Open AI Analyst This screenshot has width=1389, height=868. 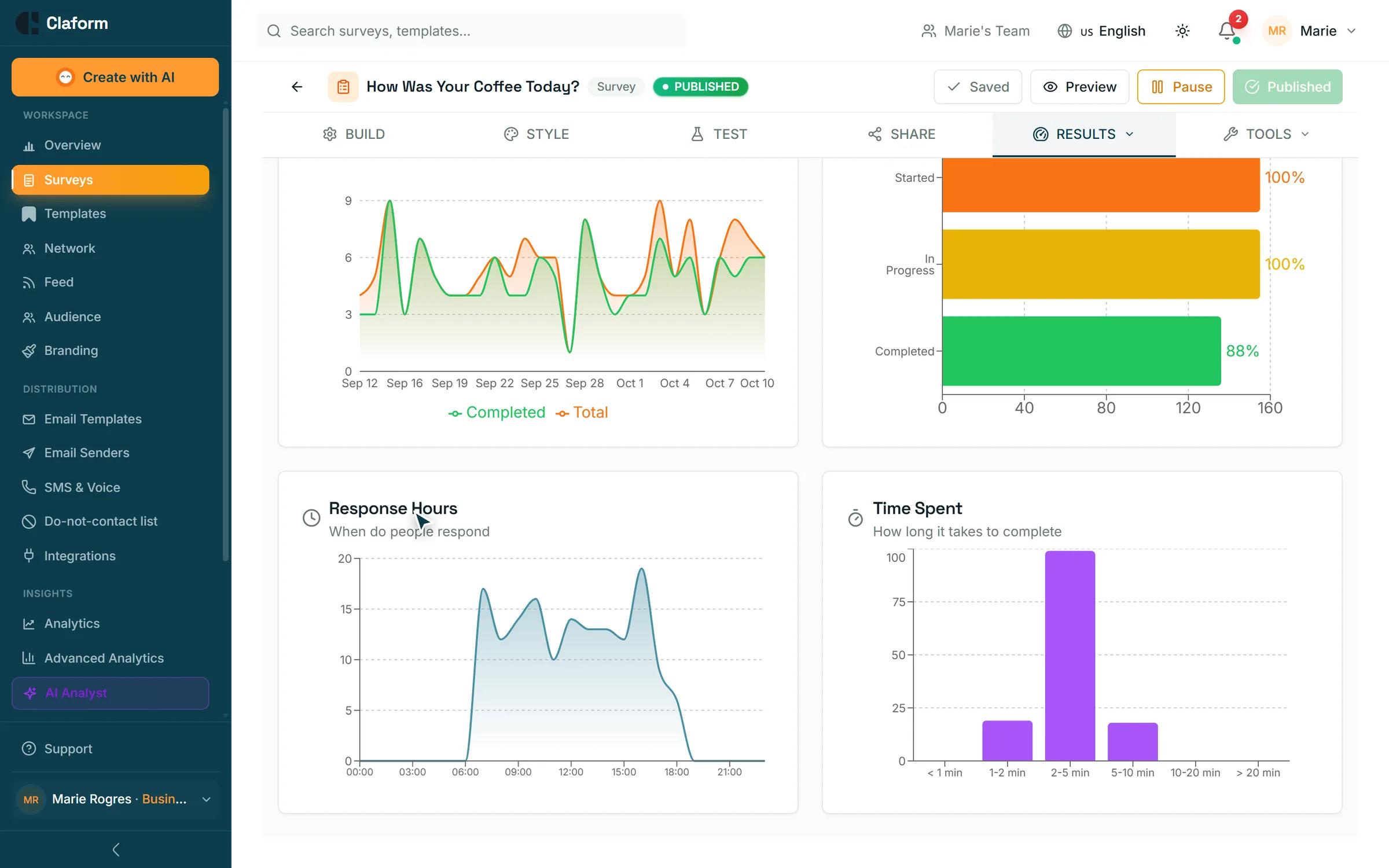coord(110,693)
